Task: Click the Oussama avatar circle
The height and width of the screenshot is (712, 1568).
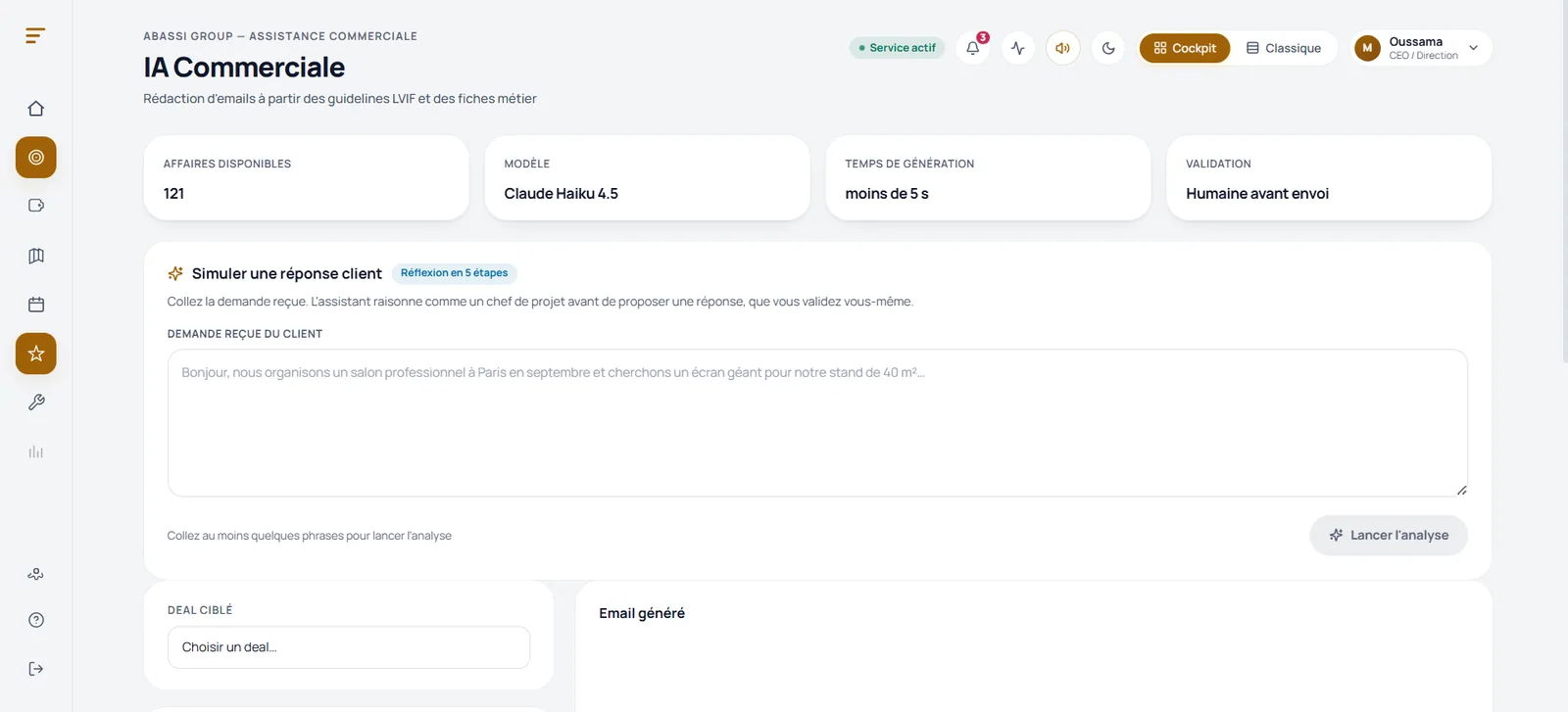Action: pyautogui.click(x=1367, y=48)
